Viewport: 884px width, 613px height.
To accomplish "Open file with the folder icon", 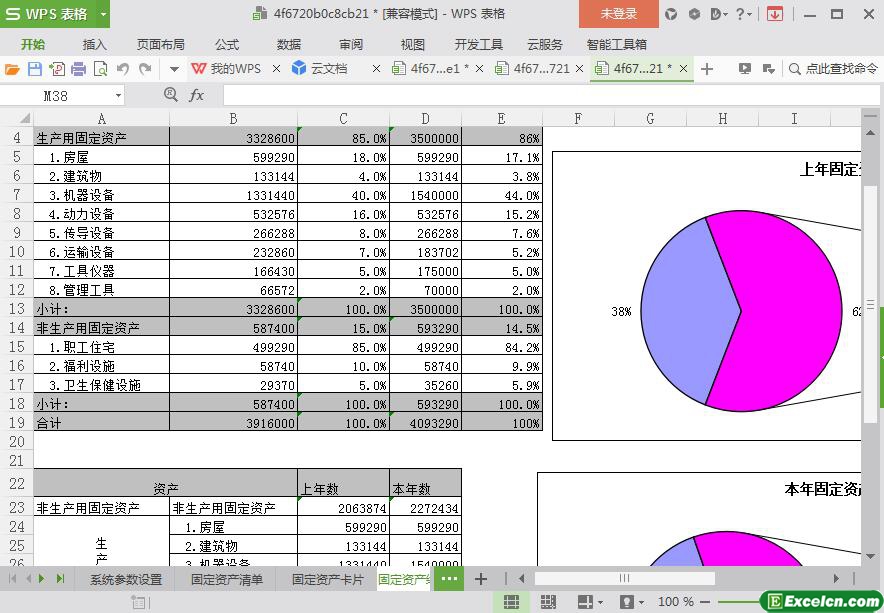I will coord(12,69).
